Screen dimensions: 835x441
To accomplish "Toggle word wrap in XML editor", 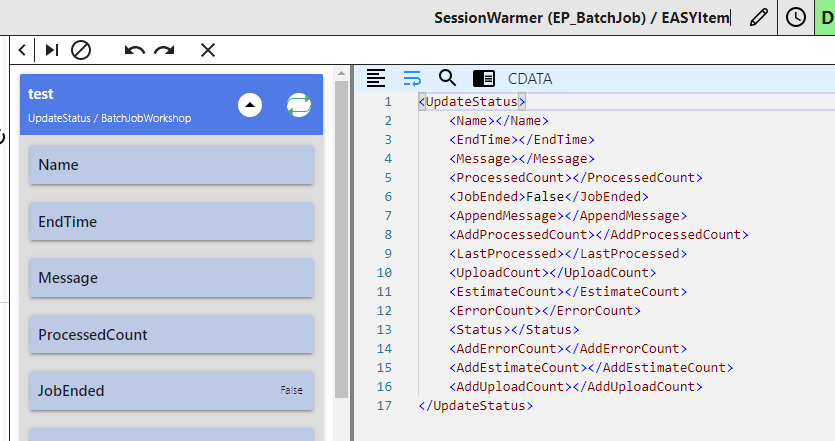I will 412,78.
